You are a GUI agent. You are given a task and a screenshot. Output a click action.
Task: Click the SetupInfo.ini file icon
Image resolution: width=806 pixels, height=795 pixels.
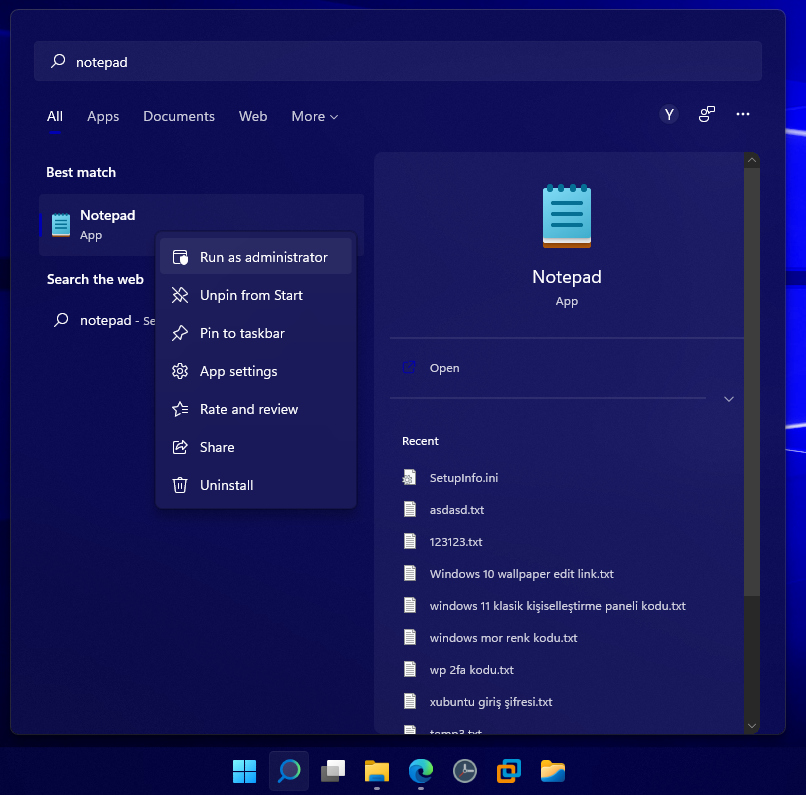click(x=409, y=477)
